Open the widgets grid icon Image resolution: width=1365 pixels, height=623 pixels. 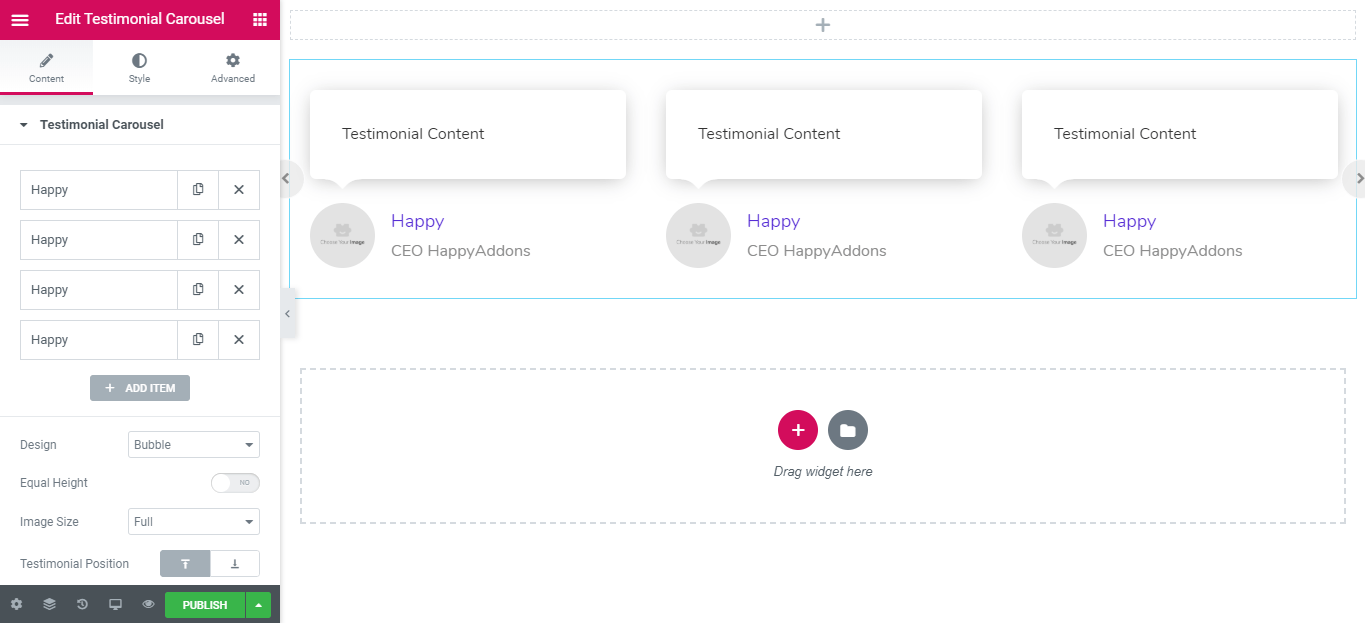click(x=260, y=19)
